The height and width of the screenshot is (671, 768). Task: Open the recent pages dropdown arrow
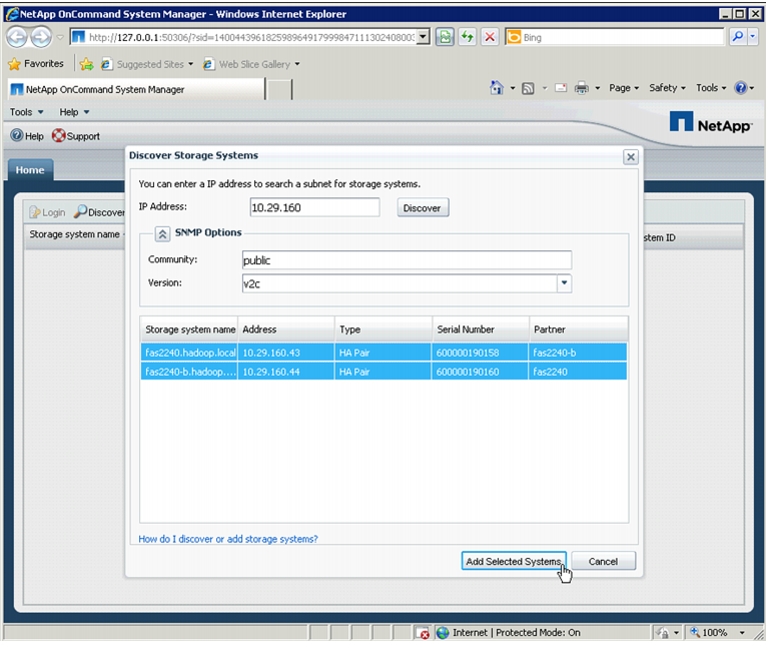60,37
